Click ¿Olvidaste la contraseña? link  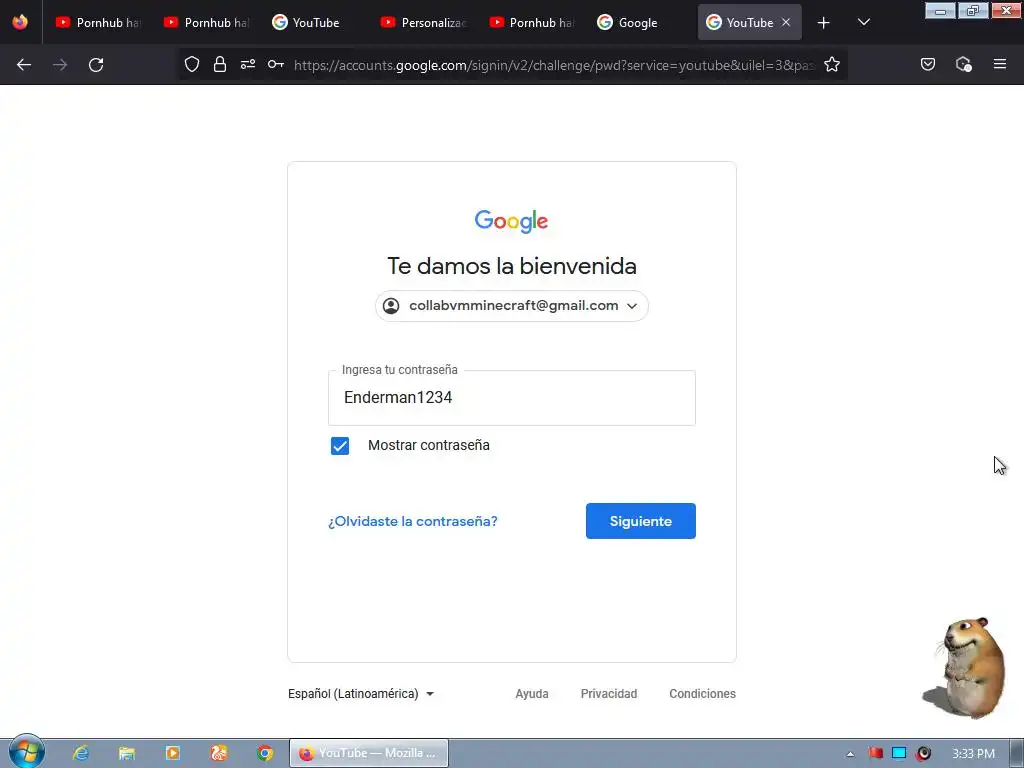click(413, 521)
